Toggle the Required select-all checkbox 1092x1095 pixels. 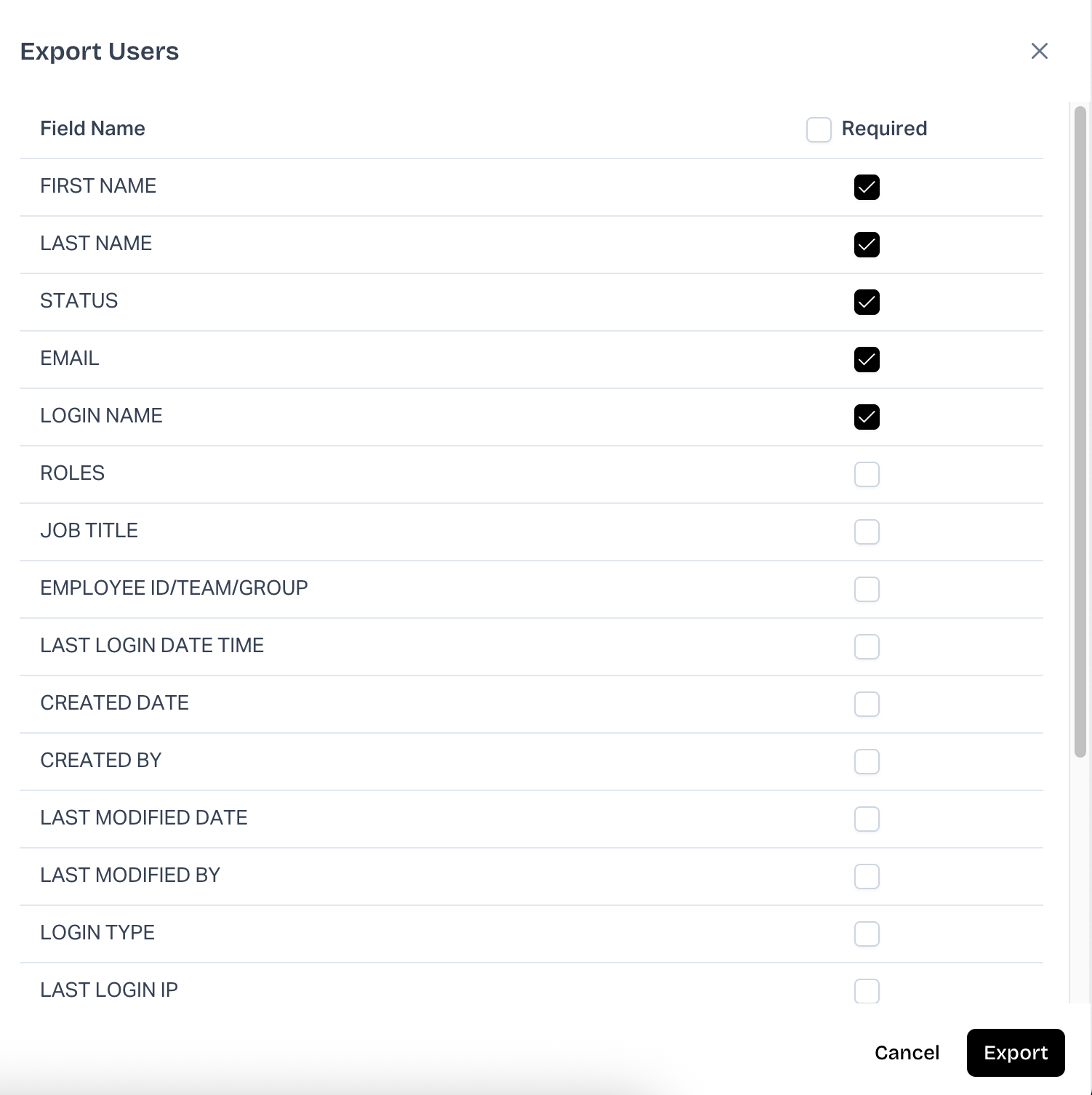pos(819,129)
